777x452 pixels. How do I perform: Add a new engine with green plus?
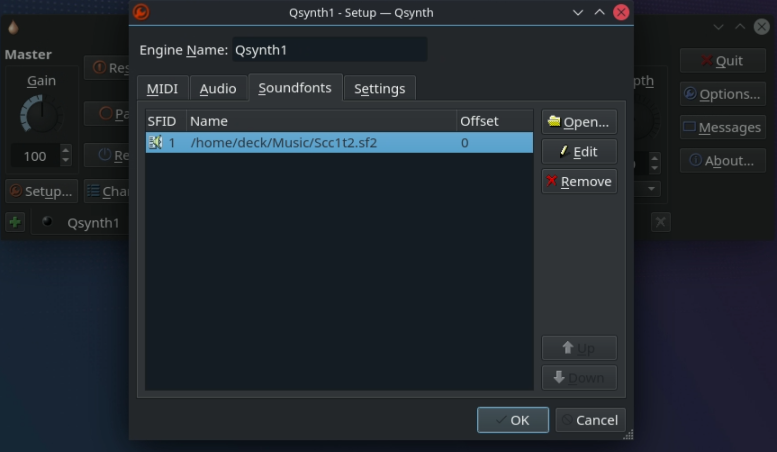[15, 222]
